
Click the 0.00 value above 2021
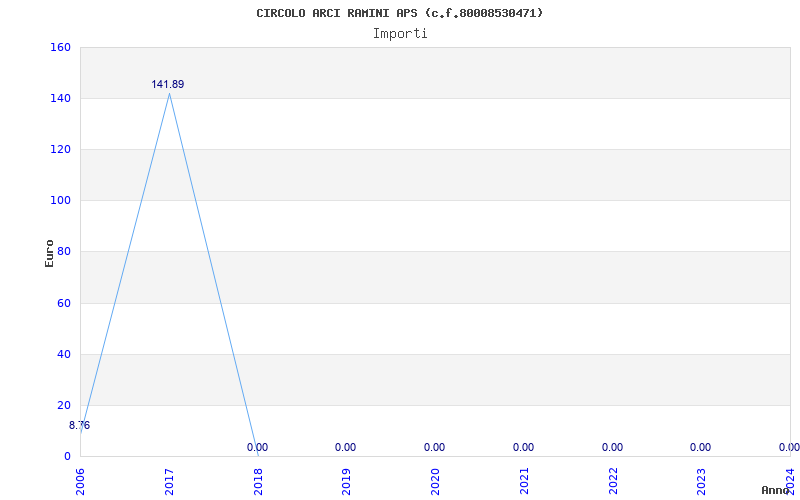(523, 447)
